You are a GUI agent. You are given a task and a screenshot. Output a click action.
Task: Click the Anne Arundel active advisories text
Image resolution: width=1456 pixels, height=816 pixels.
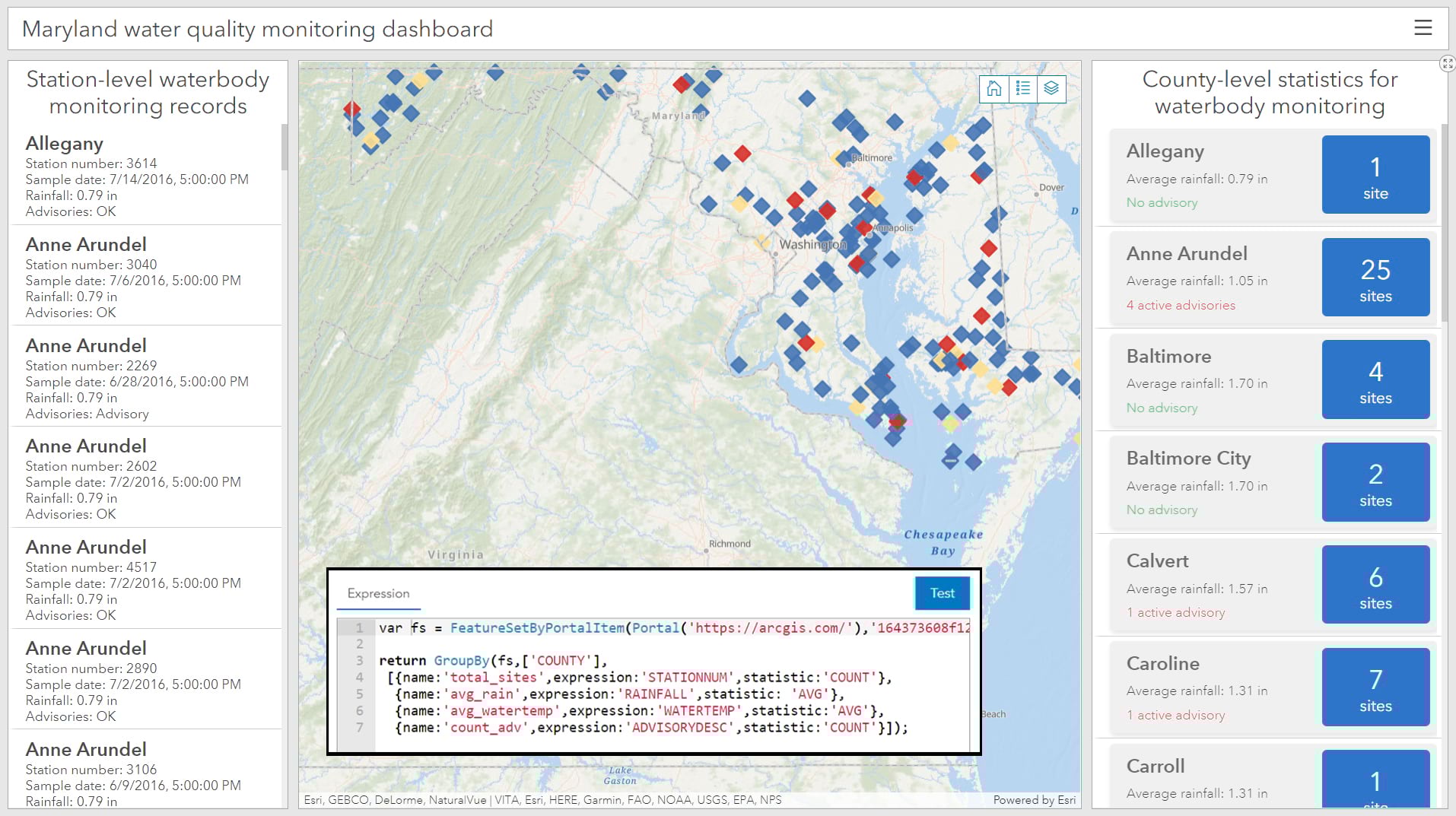coord(1181,306)
